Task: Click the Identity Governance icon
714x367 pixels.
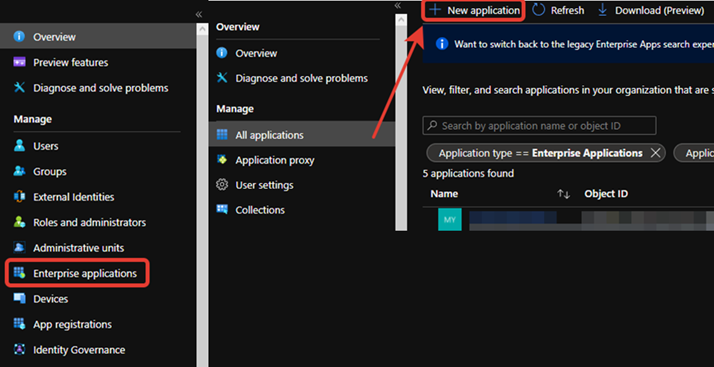Action: pyautogui.click(x=19, y=350)
